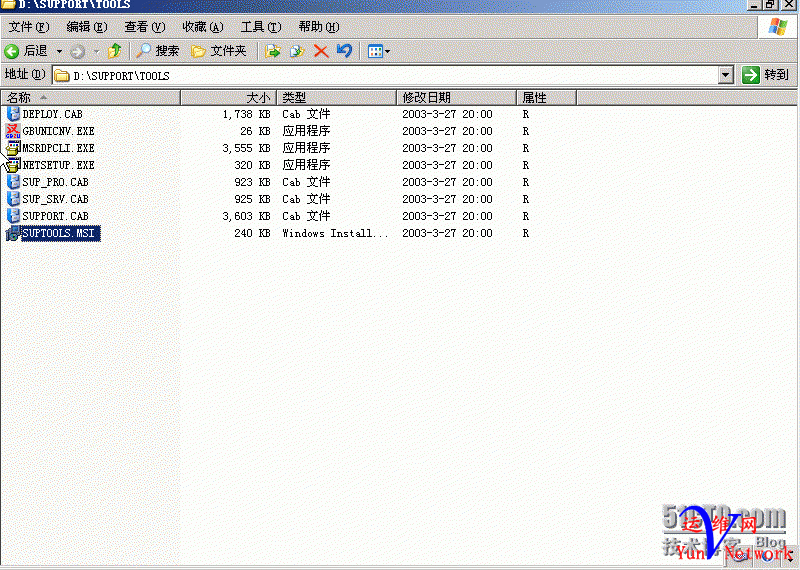Image resolution: width=800 pixels, height=570 pixels.
Task: Click the Windows Install... type text
Action: pyautogui.click(x=335, y=233)
